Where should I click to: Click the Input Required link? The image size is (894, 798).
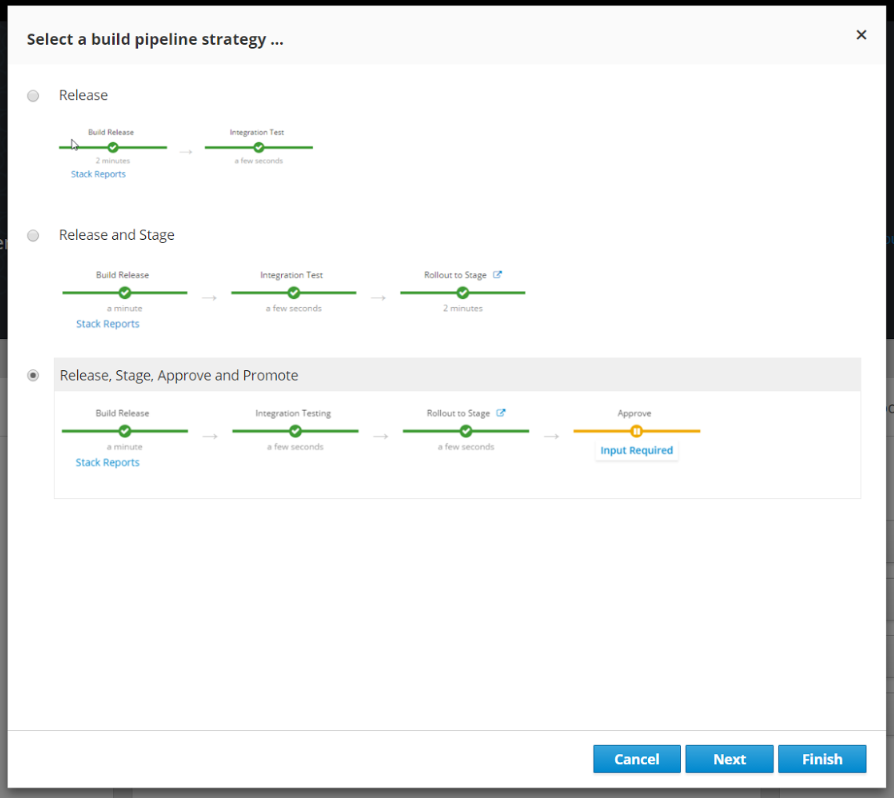point(636,451)
